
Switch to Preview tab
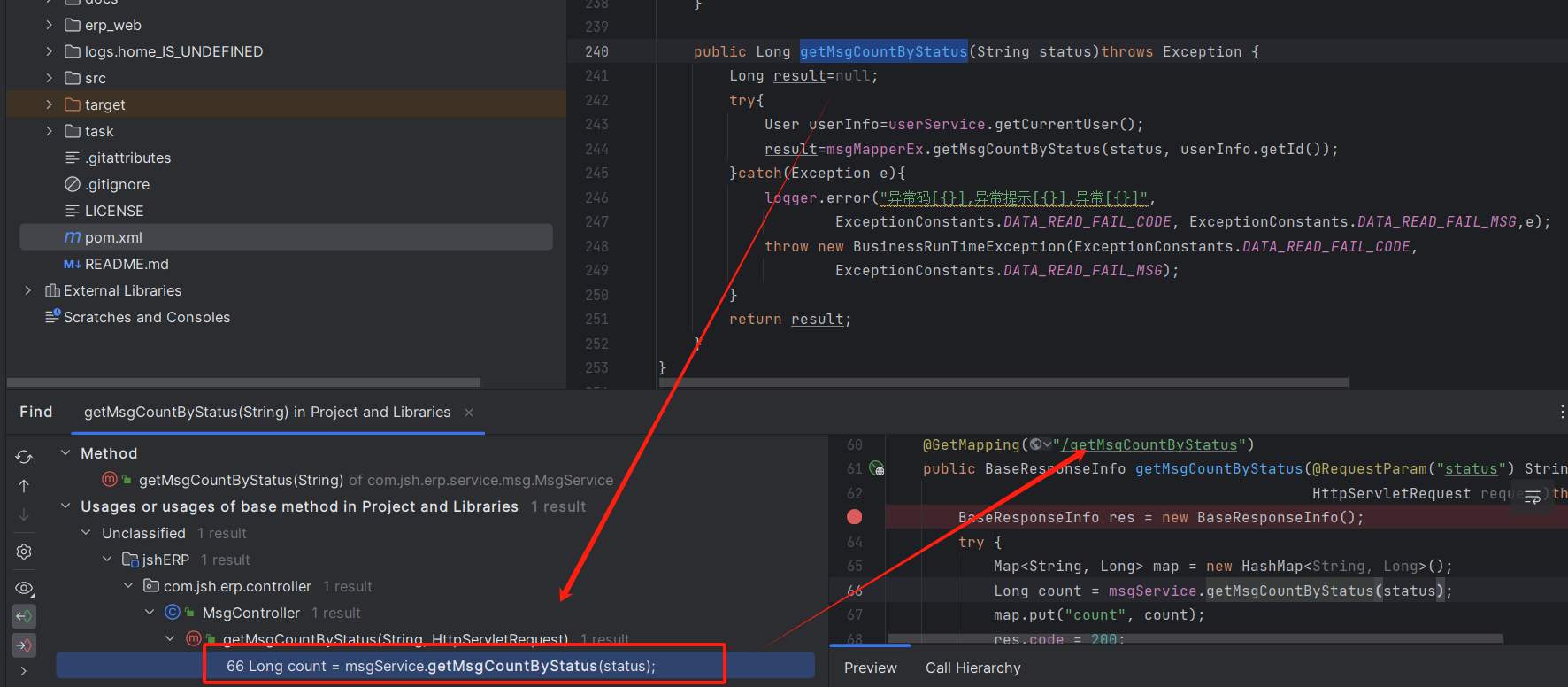pos(871,668)
